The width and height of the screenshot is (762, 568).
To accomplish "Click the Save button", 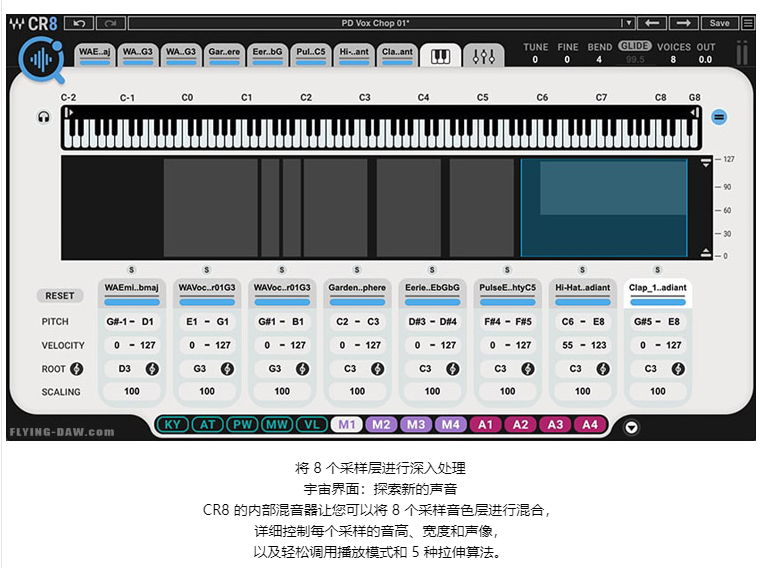I will [719, 23].
